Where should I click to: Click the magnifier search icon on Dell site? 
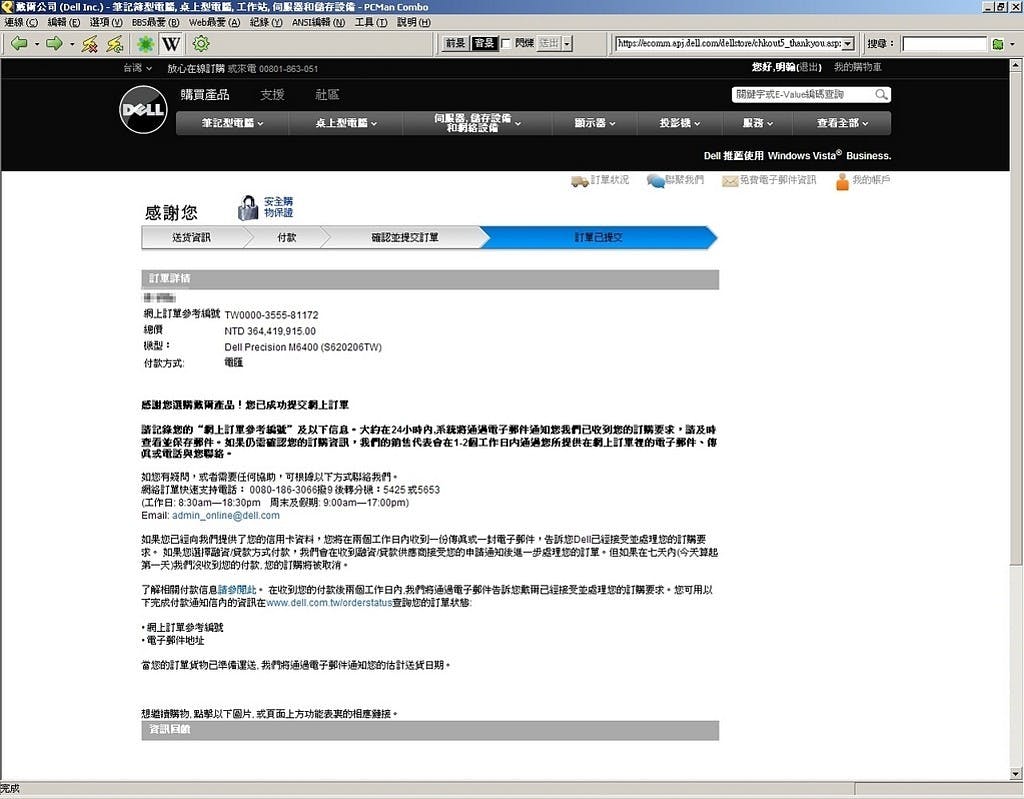(881, 95)
